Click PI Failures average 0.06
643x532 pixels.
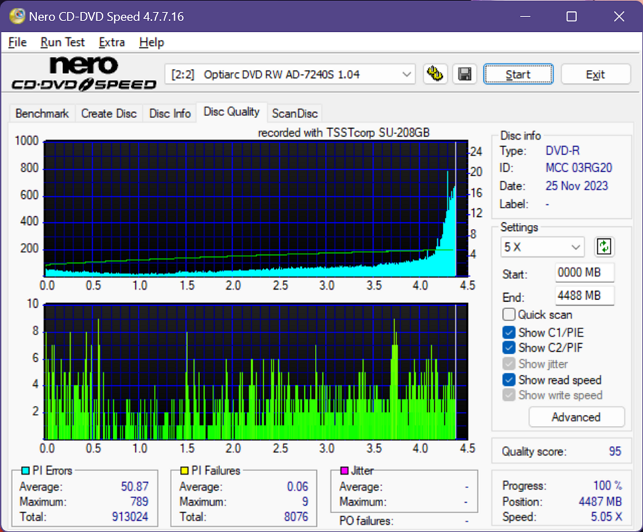tap(297, 486)
